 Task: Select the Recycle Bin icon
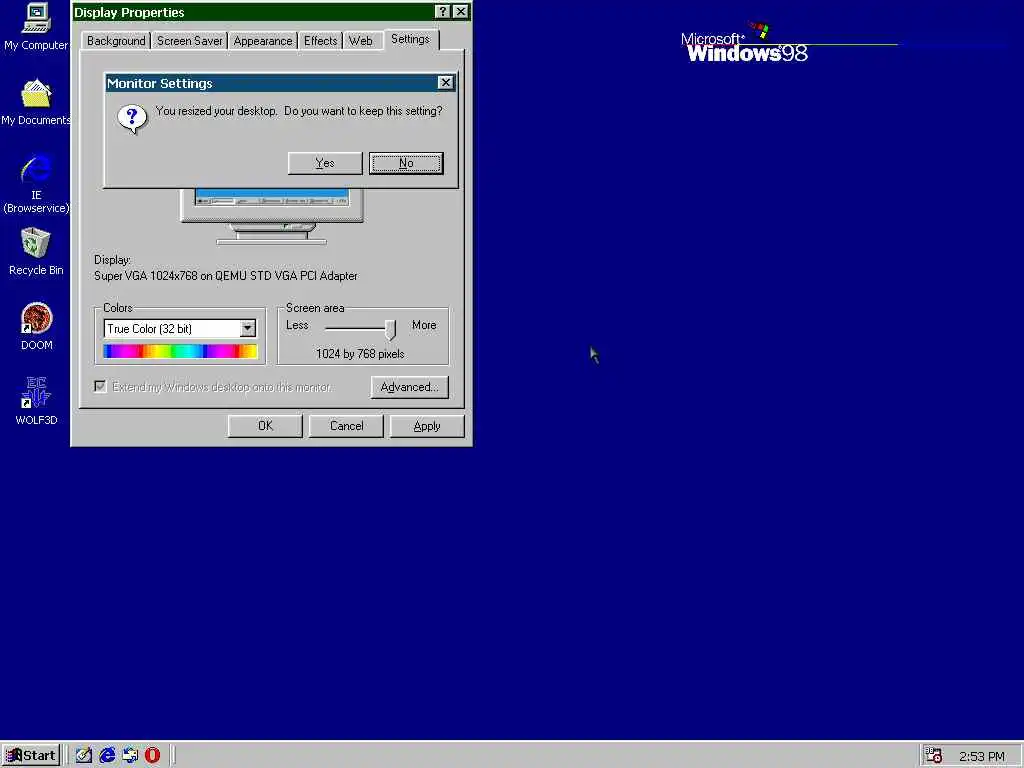[x=36, y=251]
